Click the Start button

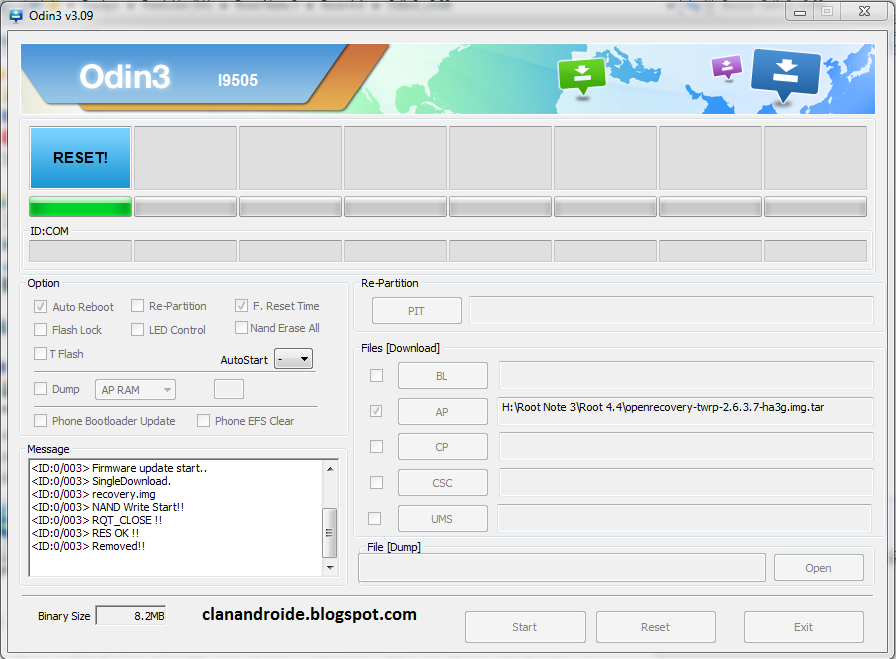pos(525,627)
